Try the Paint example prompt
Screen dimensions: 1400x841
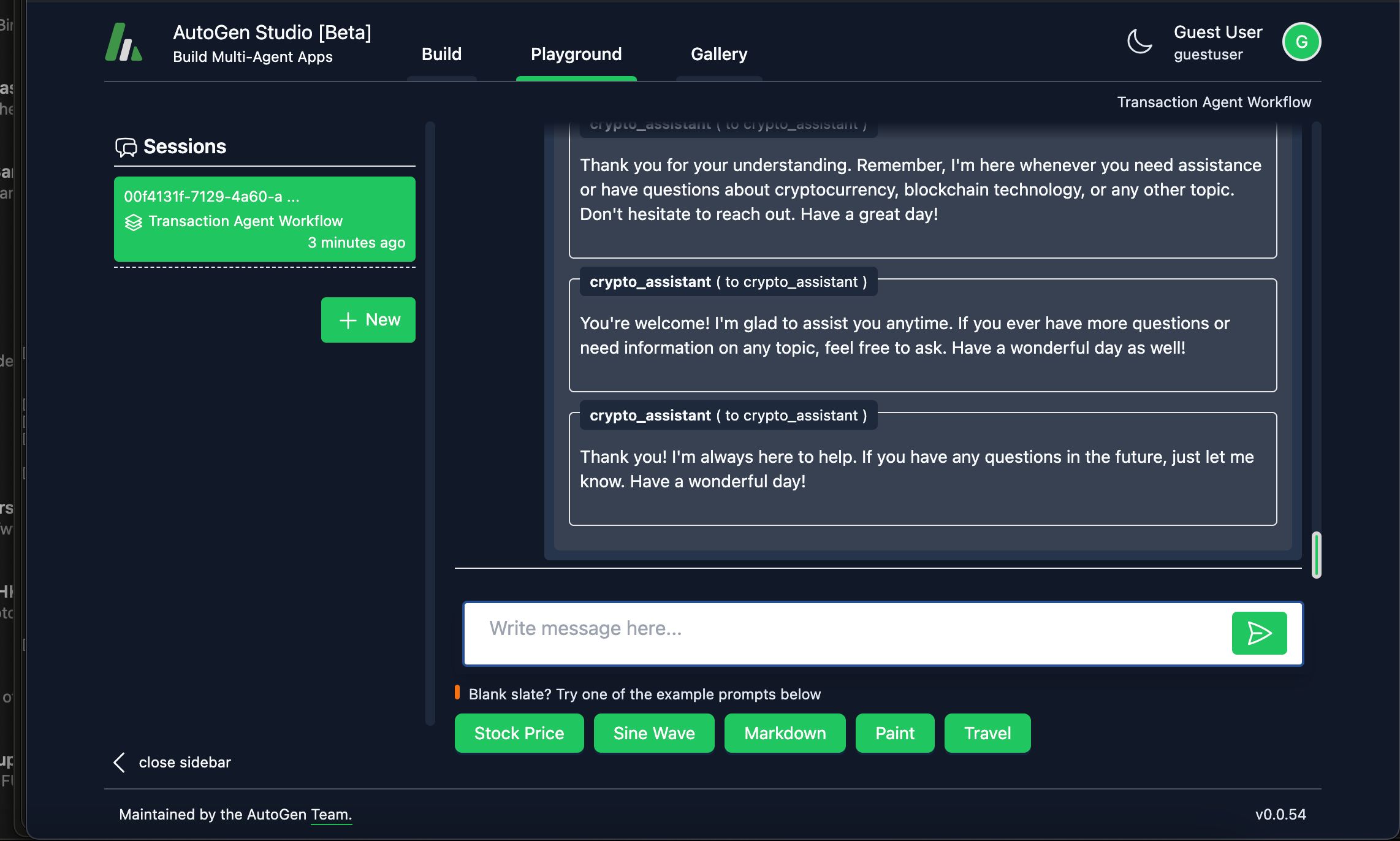coord(895,733)
